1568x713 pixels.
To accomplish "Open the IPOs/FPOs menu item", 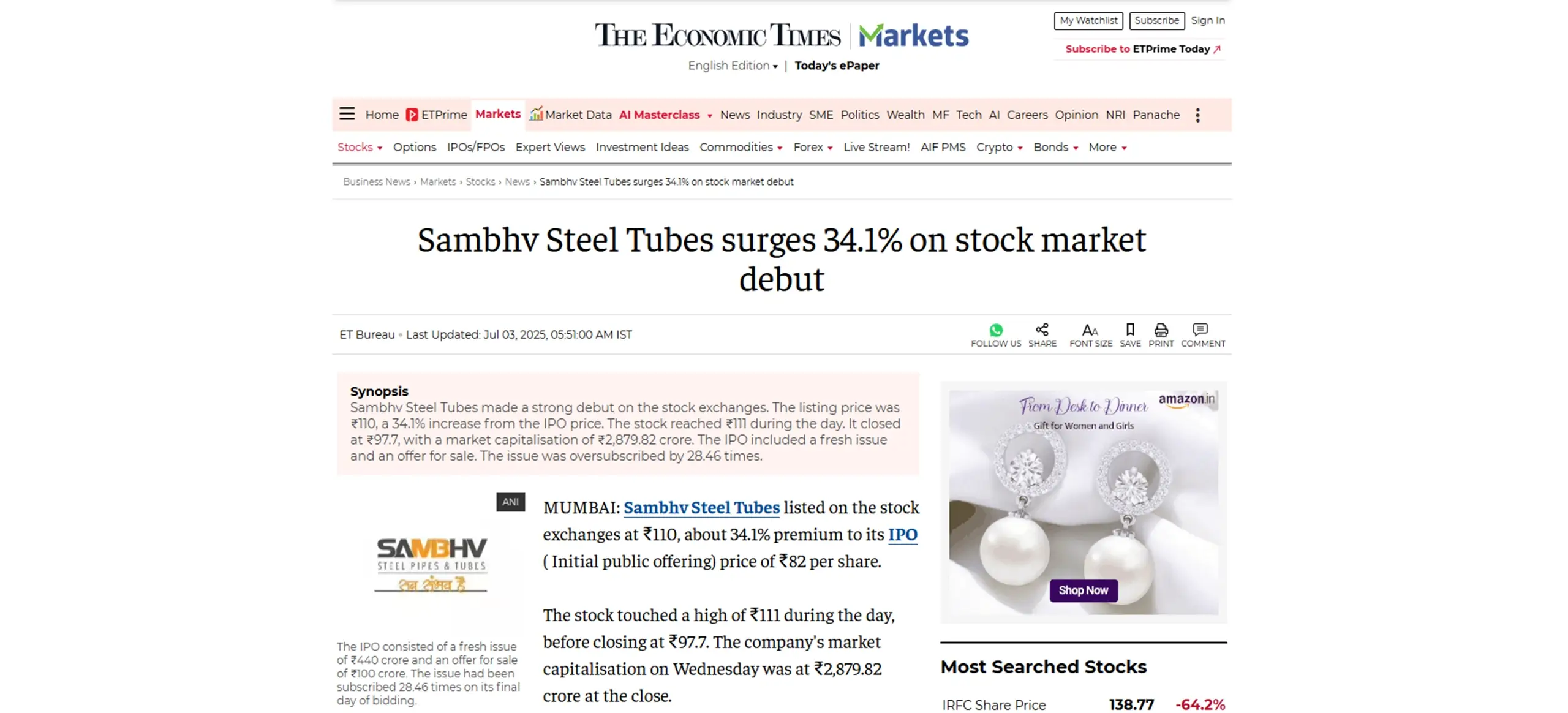I will coord(475,148).
